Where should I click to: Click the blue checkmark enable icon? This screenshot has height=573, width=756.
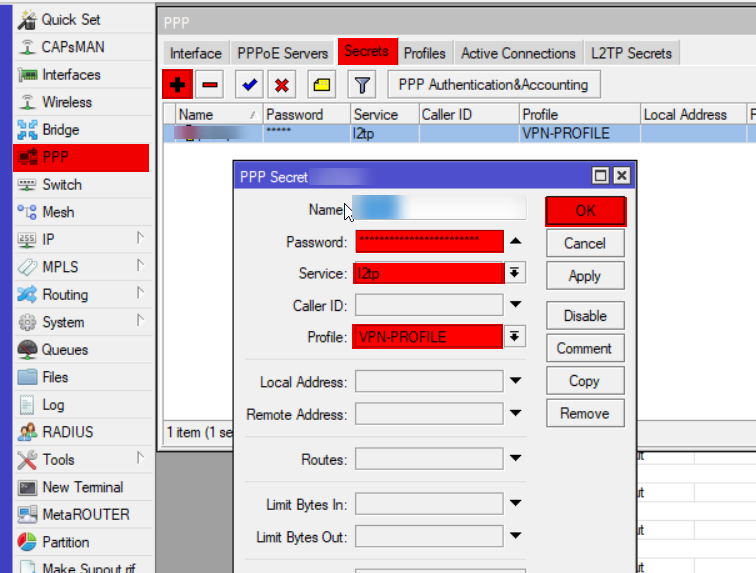[249, 85]
